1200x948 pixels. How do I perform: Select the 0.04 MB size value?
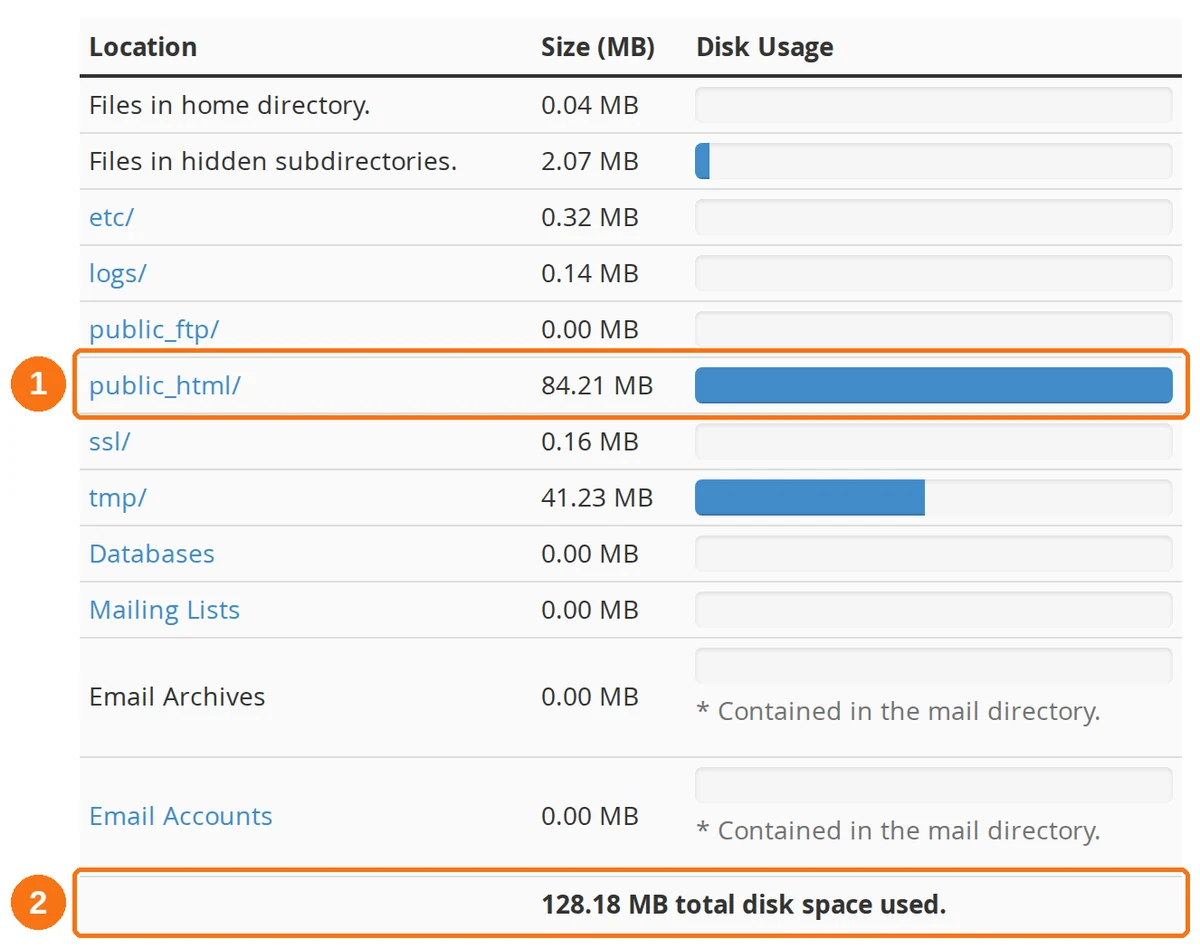click(x=590, y=105)
